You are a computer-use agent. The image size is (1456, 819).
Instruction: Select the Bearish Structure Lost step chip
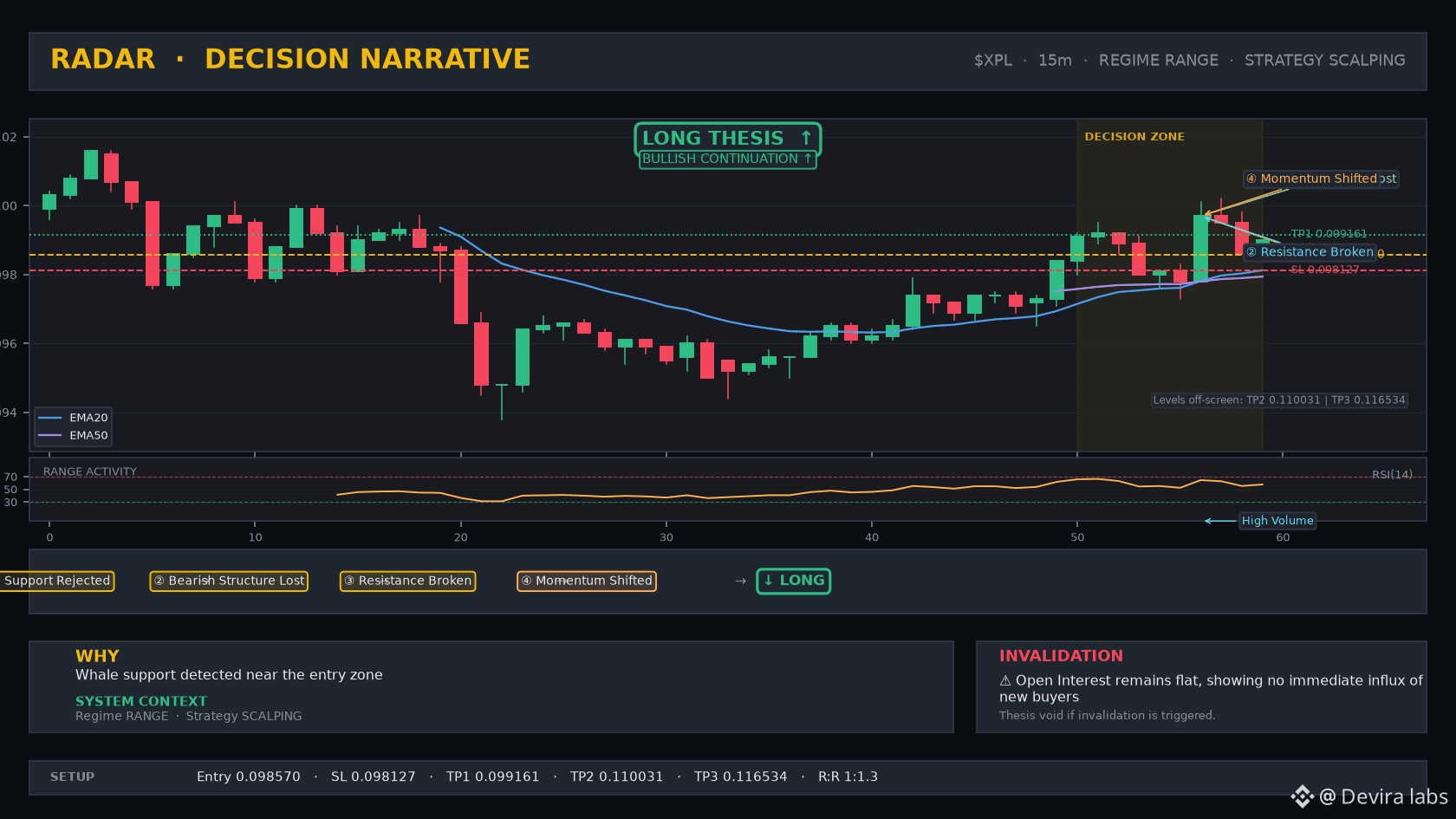pyautogui.click(x=229, y=581)
